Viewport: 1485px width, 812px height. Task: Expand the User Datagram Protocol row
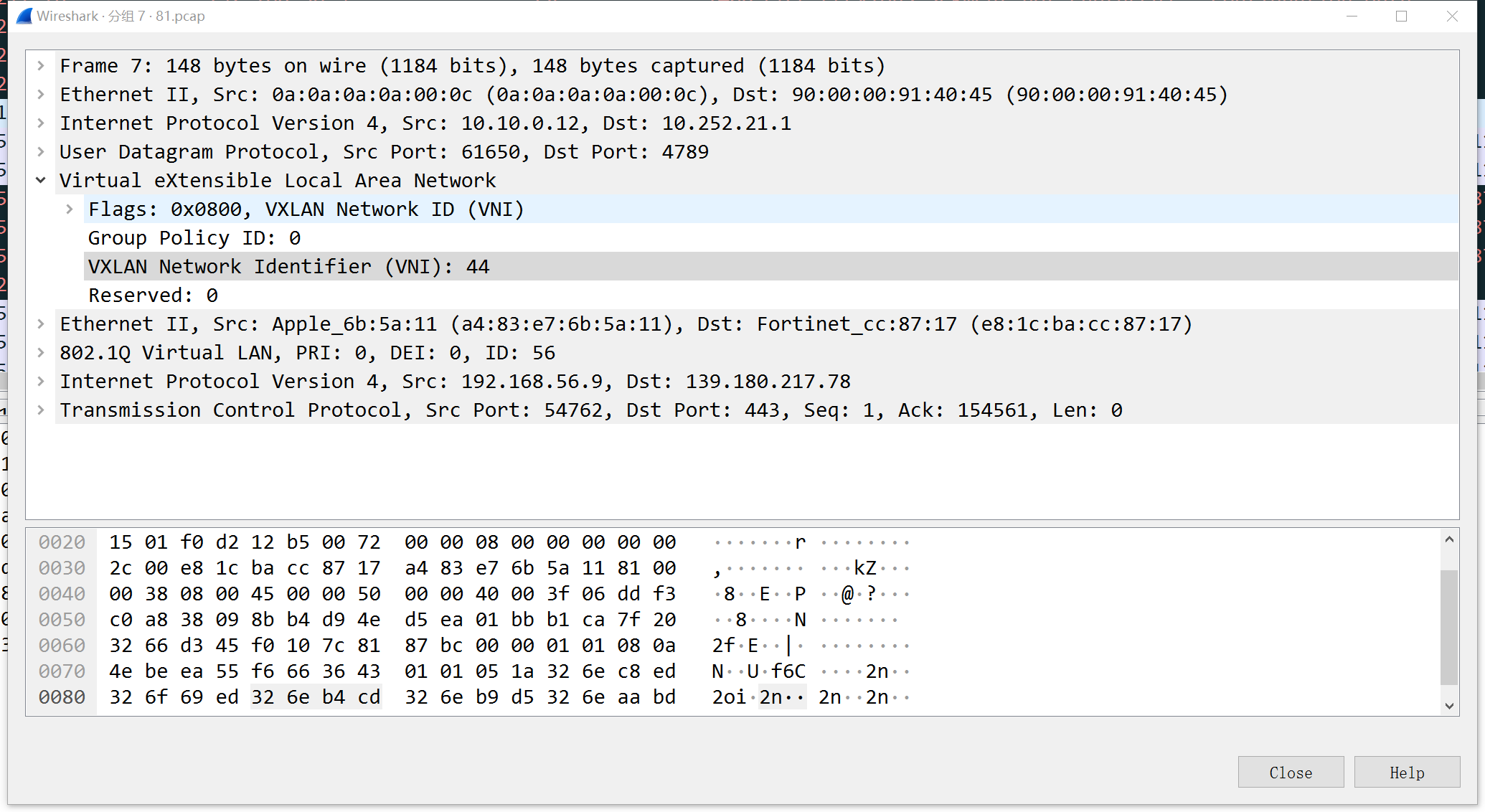pos(41,152)
